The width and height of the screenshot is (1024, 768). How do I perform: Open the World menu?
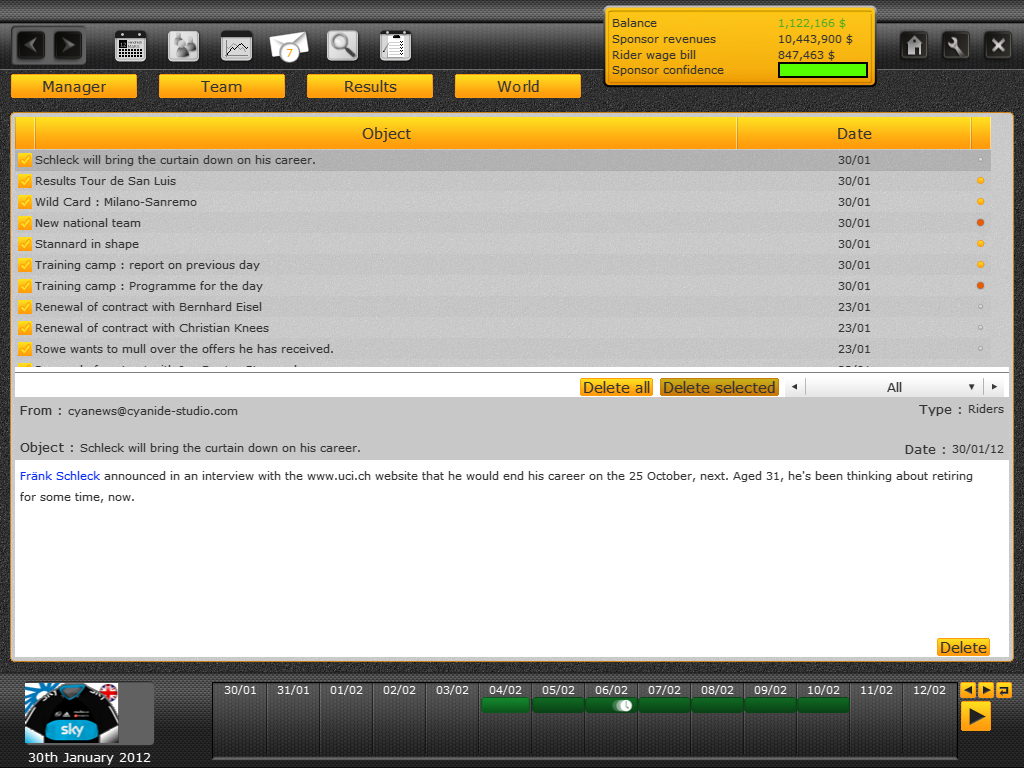[x=518, y=87]
